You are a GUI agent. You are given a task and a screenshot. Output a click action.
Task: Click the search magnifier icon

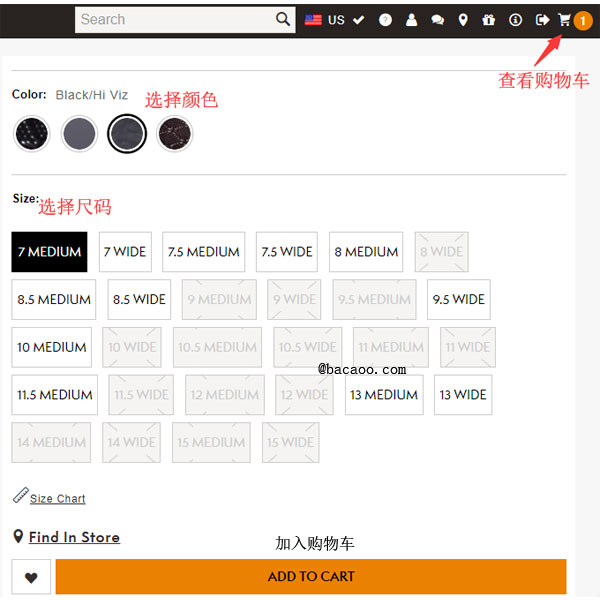pos(283,19)
